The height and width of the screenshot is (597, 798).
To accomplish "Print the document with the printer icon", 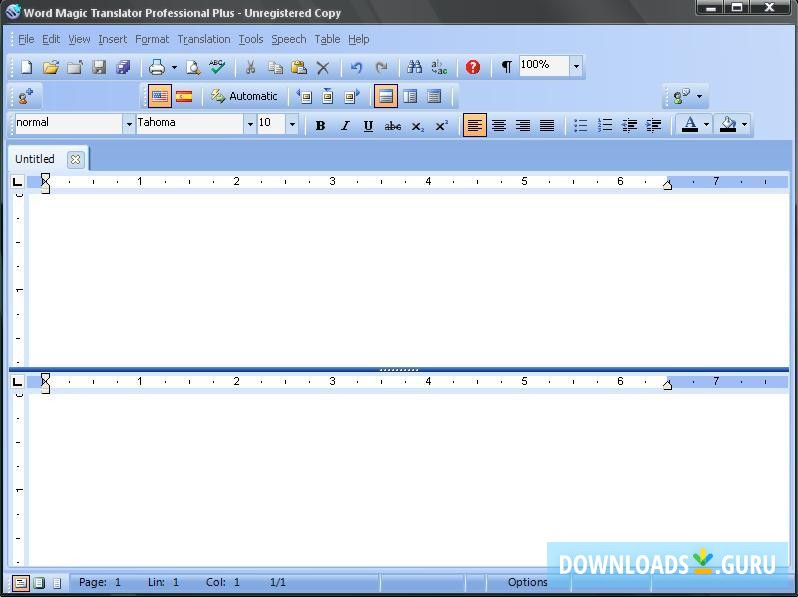I will tap(157, 67).
